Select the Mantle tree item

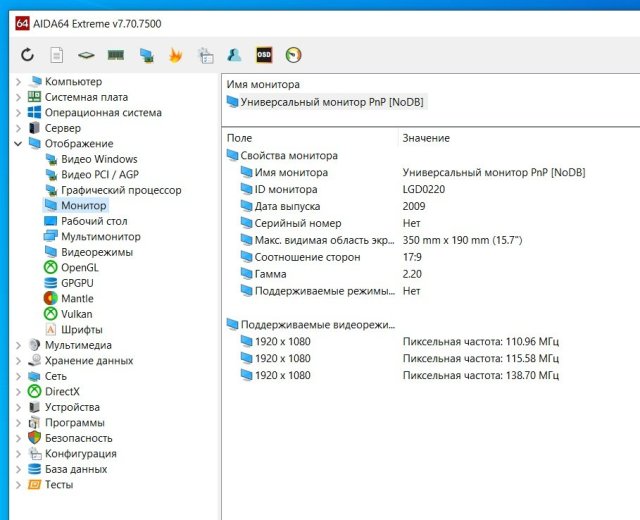click(x=77, y=298)
